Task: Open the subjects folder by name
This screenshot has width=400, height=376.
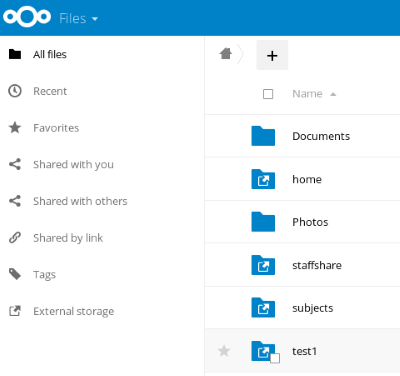Action: [313, 308]
